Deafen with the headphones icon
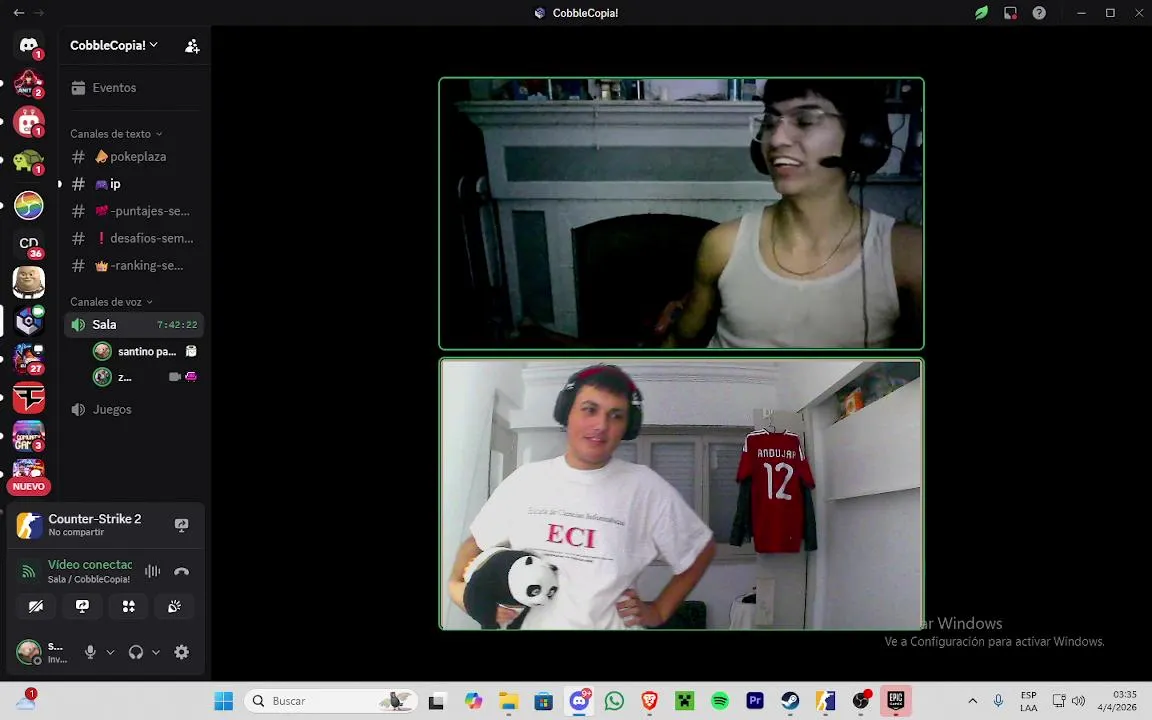The width and height of the screenshot is (1152, 720). (x=136, y=652)
